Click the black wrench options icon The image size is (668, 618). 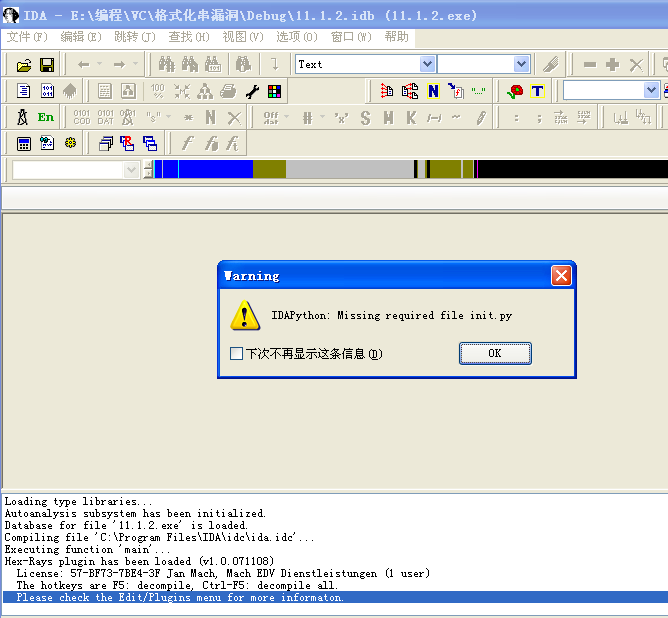click(252, 91)
